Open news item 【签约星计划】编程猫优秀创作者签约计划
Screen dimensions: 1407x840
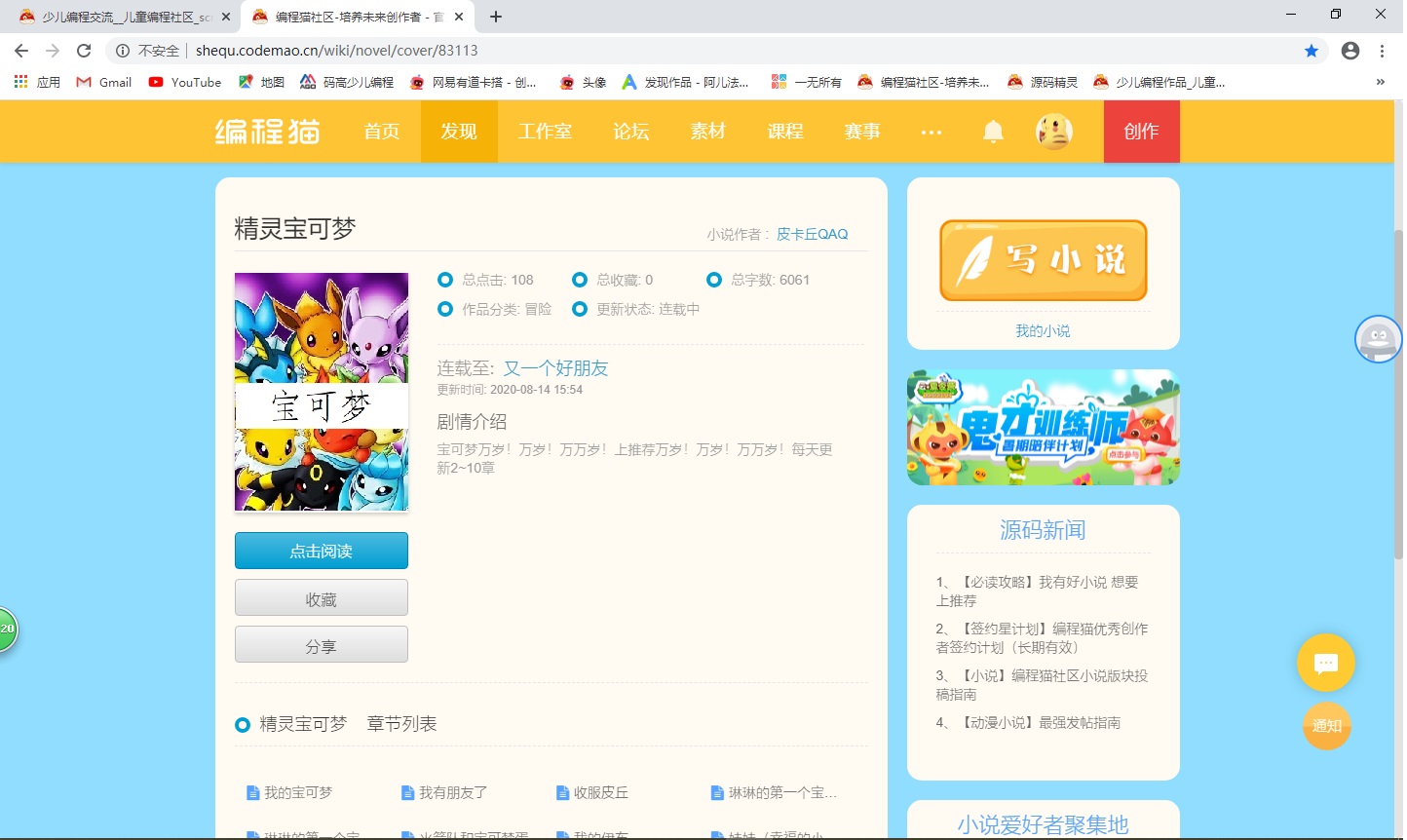click(x=1044, y=638)
